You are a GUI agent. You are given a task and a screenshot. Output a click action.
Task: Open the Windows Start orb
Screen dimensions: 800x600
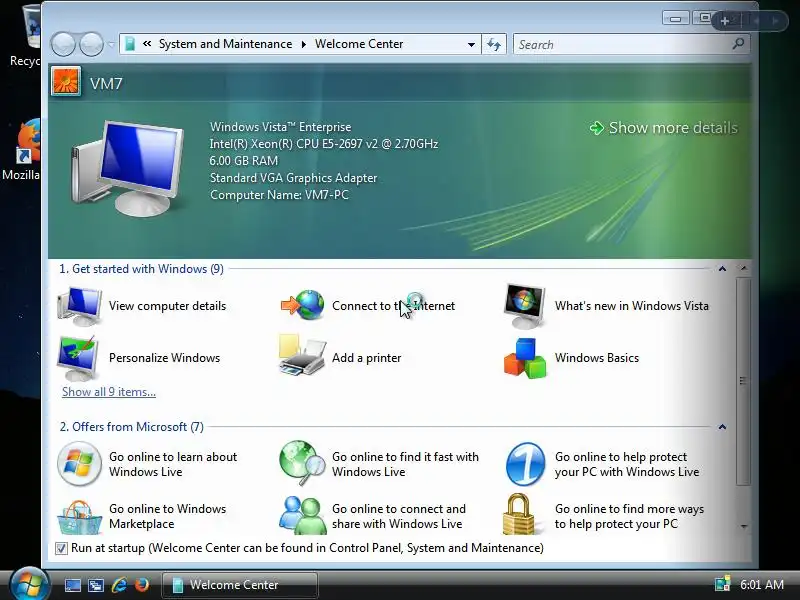click(x=29, y=585)
